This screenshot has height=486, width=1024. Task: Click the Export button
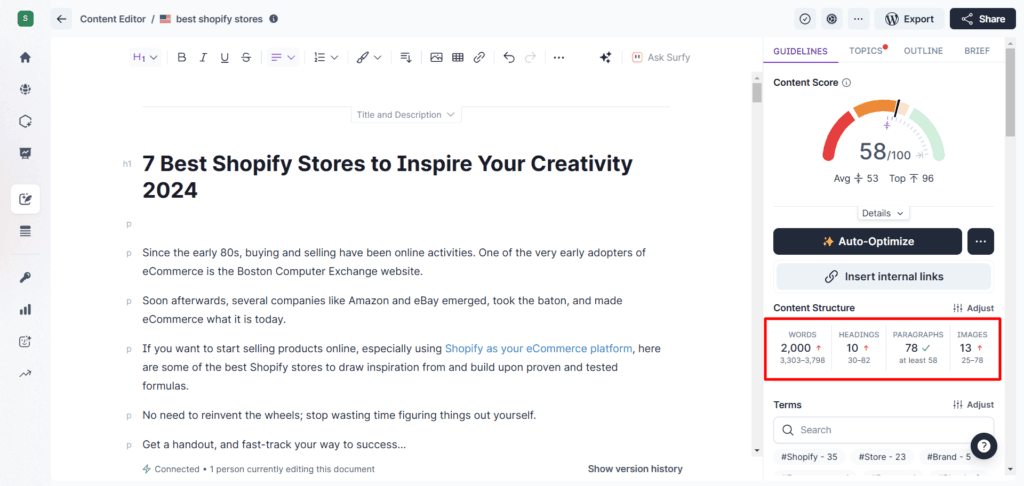909,19
